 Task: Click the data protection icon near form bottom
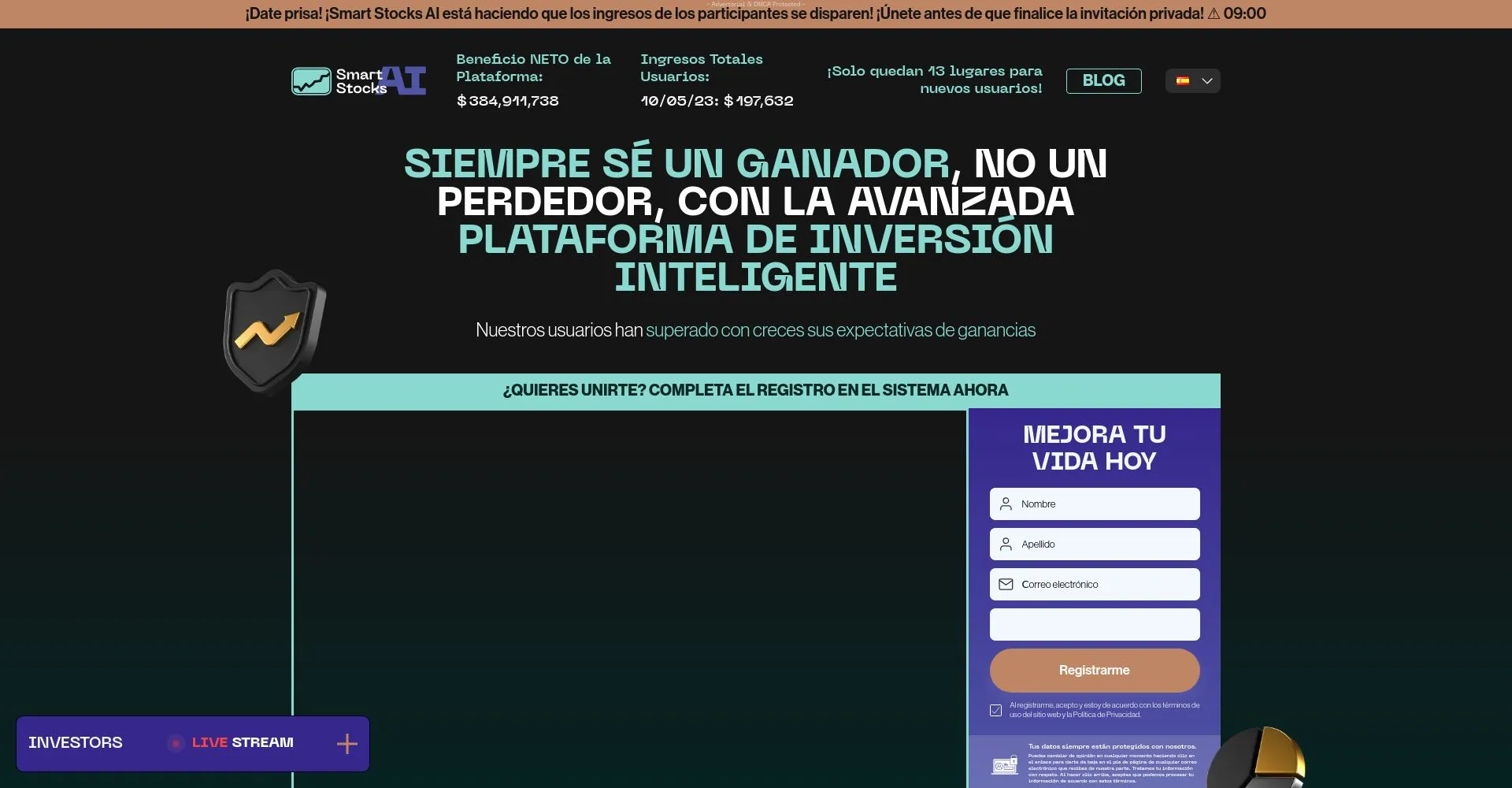(x=1005, y=764)
